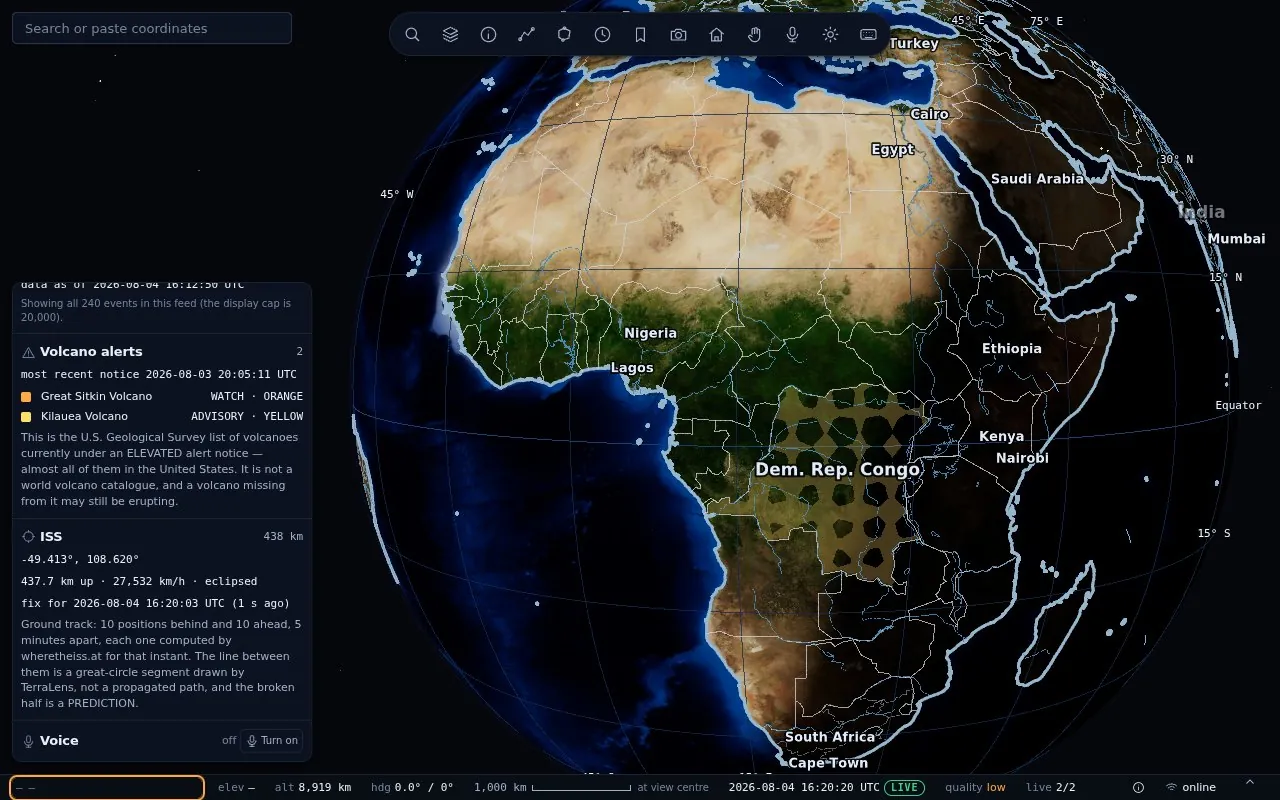Click the Voice section microphone icon
Image resolution: width=1280 pixels, height=800 pixels.
28,741
